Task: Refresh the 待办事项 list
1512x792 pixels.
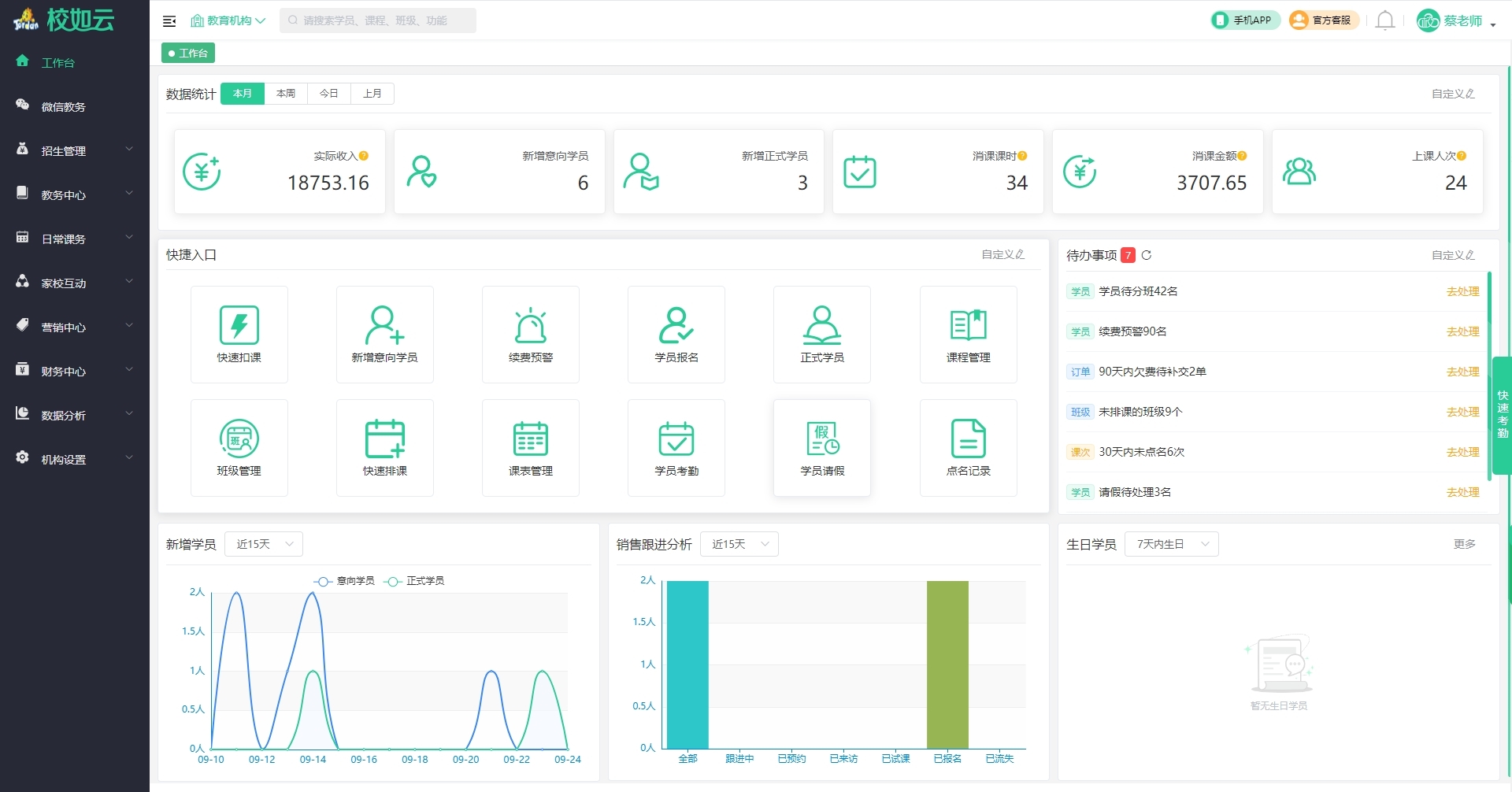Action: click(1147, 255)
